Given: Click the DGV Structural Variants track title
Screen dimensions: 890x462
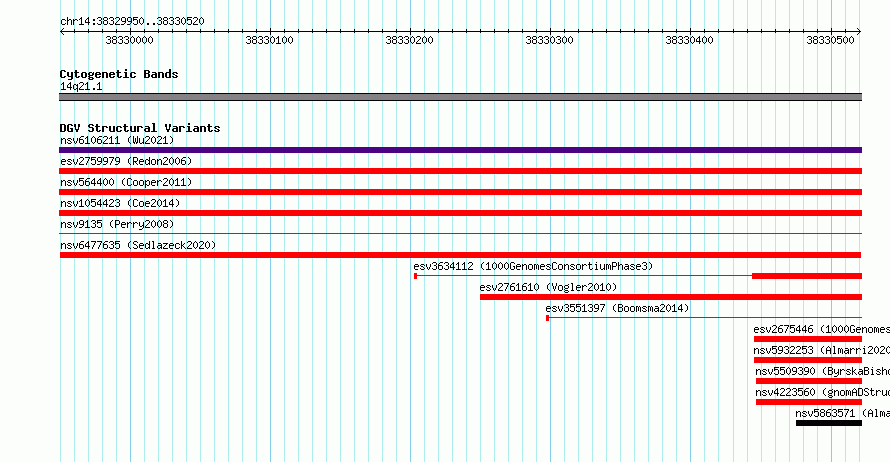Looking at the screenshot, I should [x=140, y=128].
